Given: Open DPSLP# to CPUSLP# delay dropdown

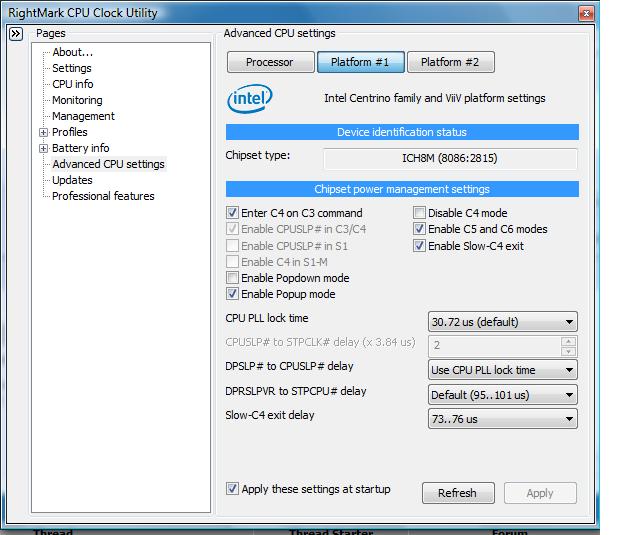Looking at the screenshot, I should point(502,370).
